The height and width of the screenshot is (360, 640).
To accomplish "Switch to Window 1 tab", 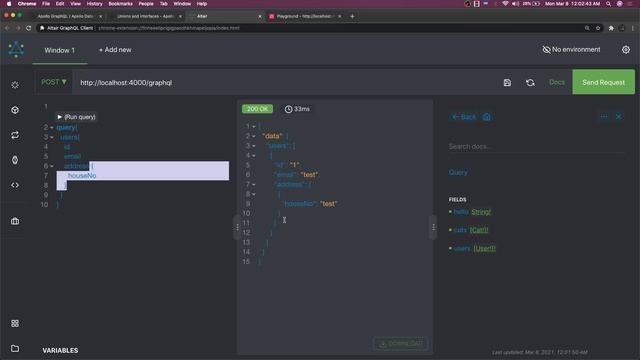I will click(60, 50).
